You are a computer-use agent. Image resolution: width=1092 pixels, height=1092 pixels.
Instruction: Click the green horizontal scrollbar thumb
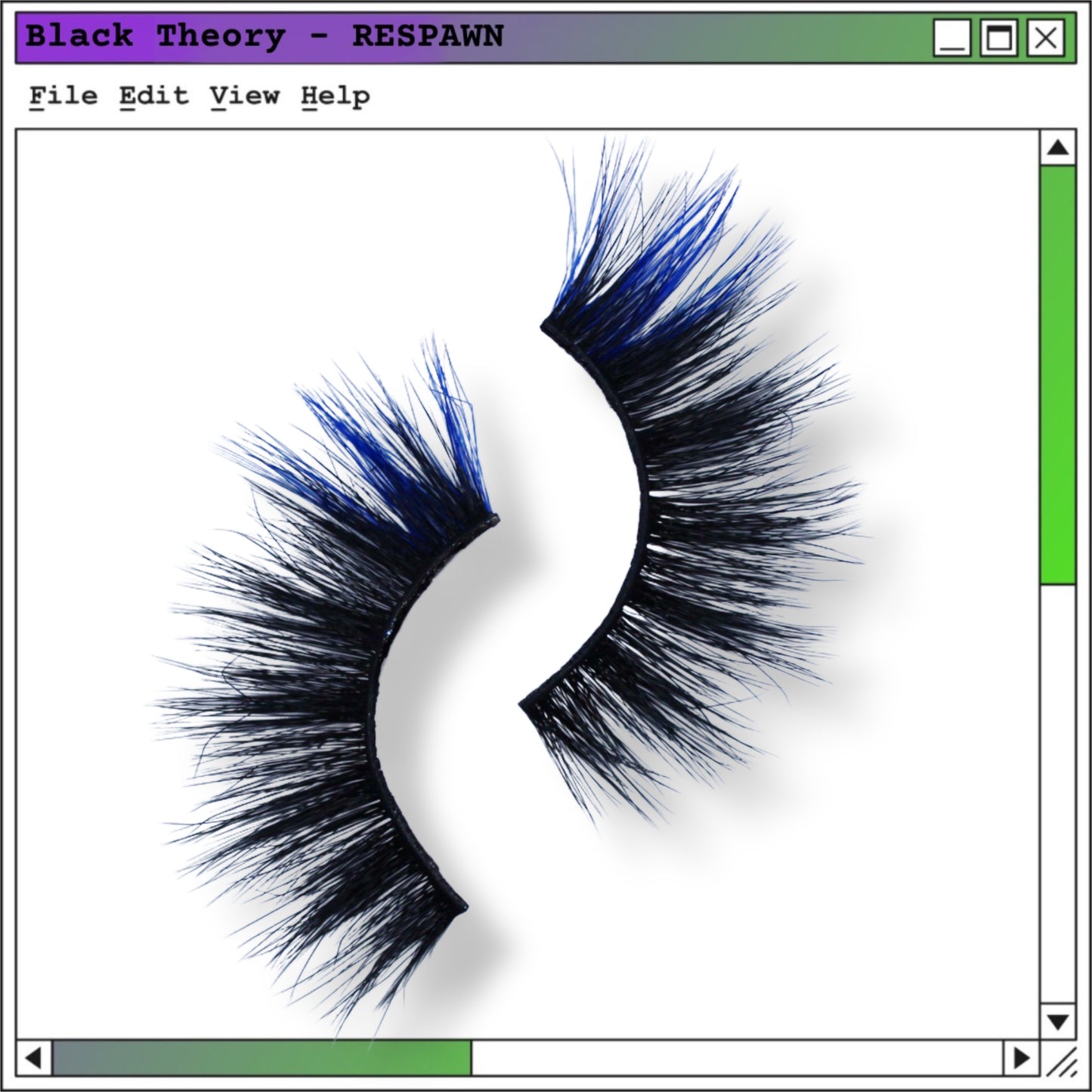click(261, 1057)
